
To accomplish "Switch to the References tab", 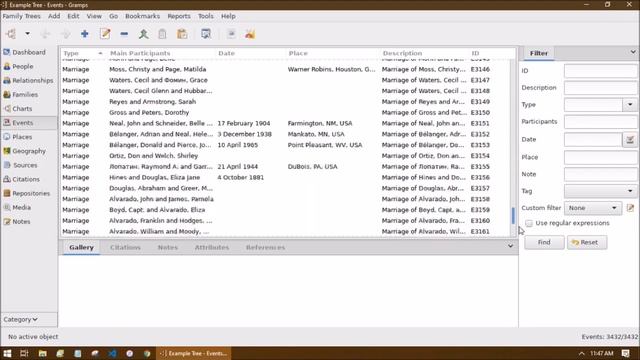I will click(x=265, y=247).
